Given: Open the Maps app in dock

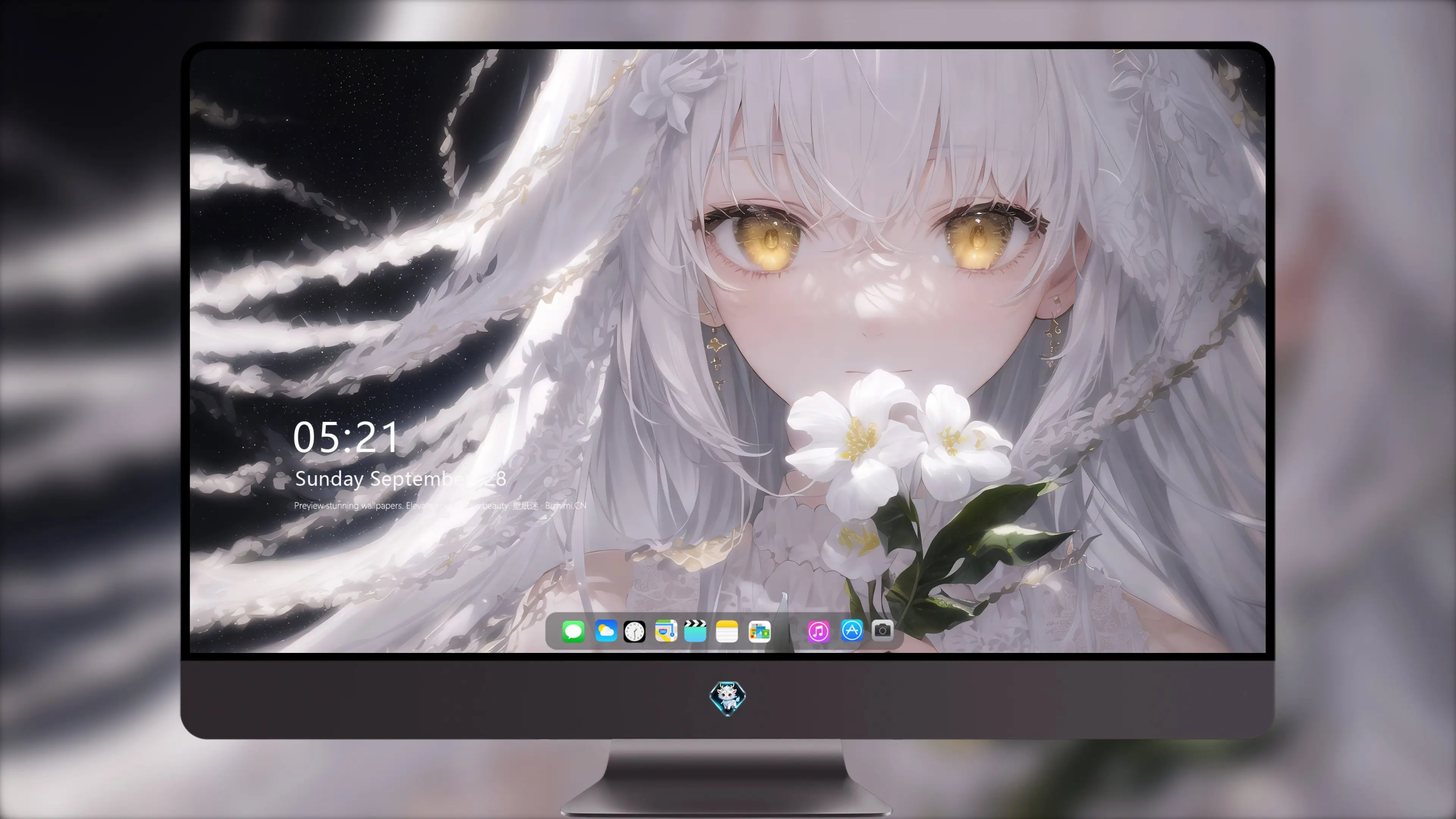Looking at the screenshot, I should [666, 631].
